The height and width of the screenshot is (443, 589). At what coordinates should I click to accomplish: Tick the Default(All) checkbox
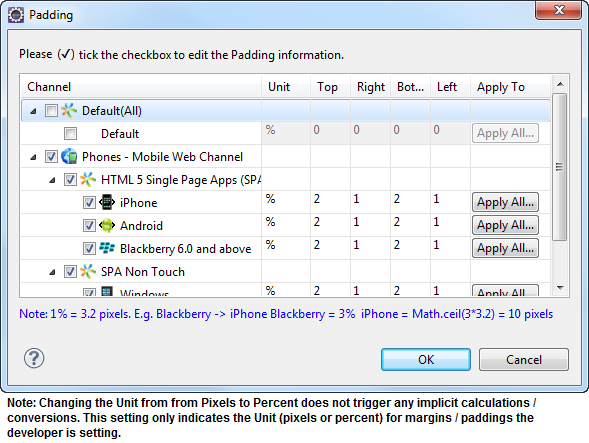[51, 110]
